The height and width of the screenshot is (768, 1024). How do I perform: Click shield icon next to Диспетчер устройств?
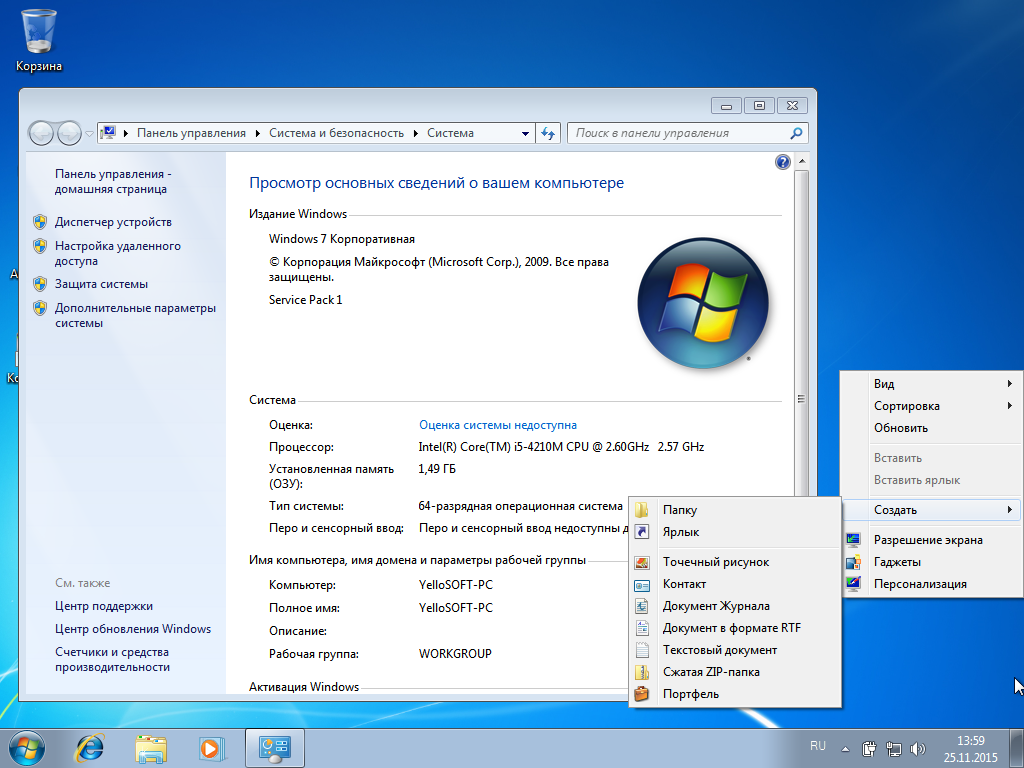click(x=40, y=222)
